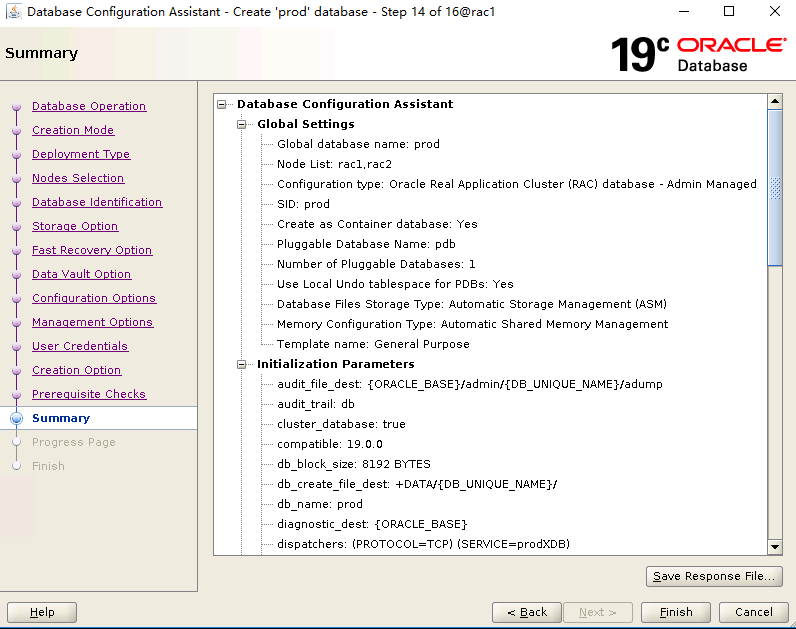The height and width of the screenshot is (629, 796).
Task: Open the Management Options step
Action: 92,322
